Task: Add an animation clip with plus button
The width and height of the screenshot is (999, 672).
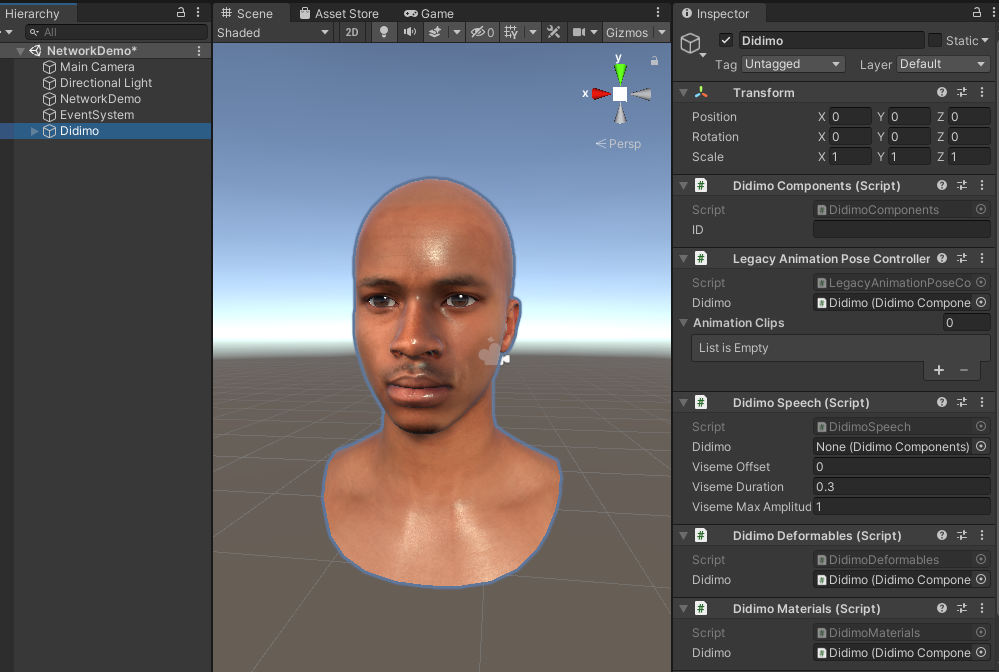Action: (x=938, y=370)
